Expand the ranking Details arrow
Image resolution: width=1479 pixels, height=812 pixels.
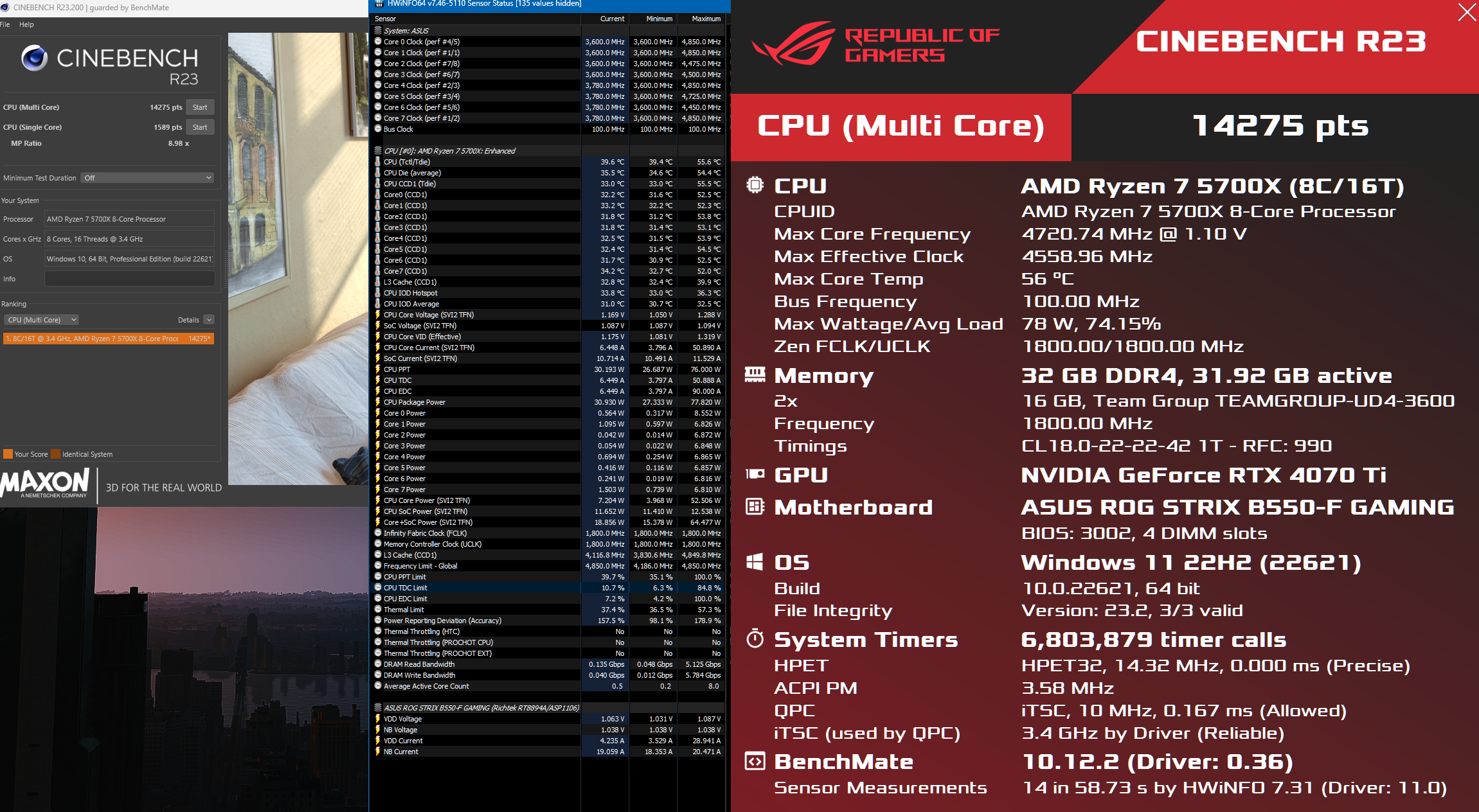pos(209,320)
